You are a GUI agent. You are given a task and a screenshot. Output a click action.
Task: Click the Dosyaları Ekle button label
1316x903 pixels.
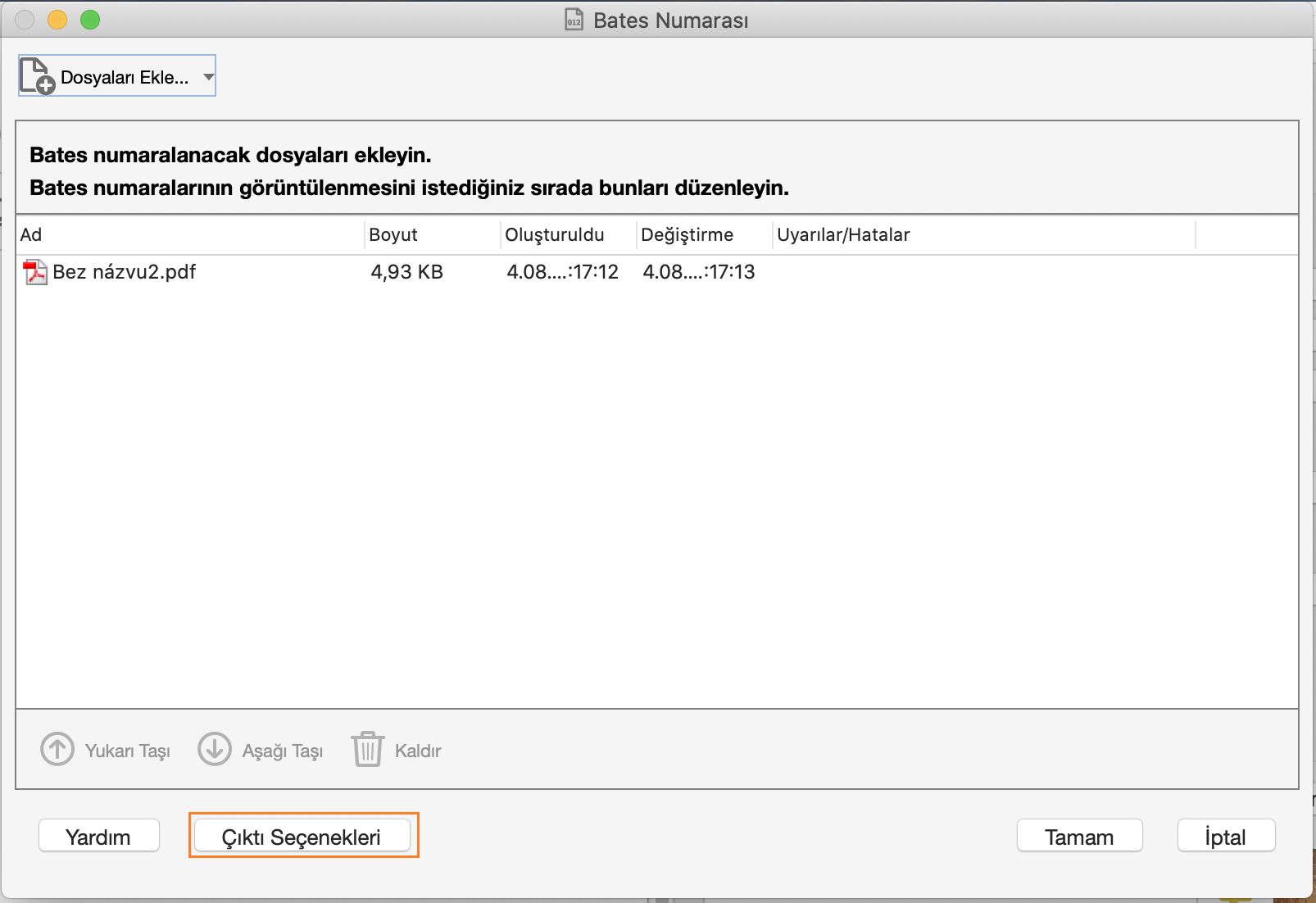point(125,78)
